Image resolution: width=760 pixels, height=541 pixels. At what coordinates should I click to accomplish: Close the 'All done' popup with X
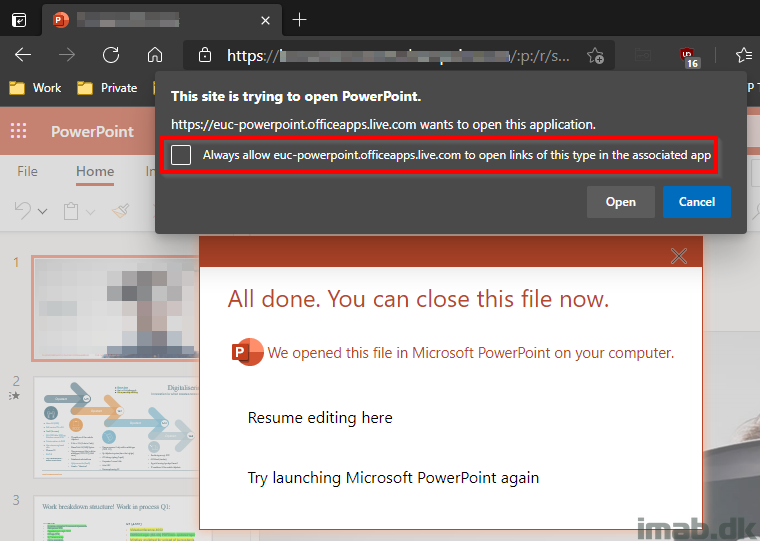pos(679,255)
